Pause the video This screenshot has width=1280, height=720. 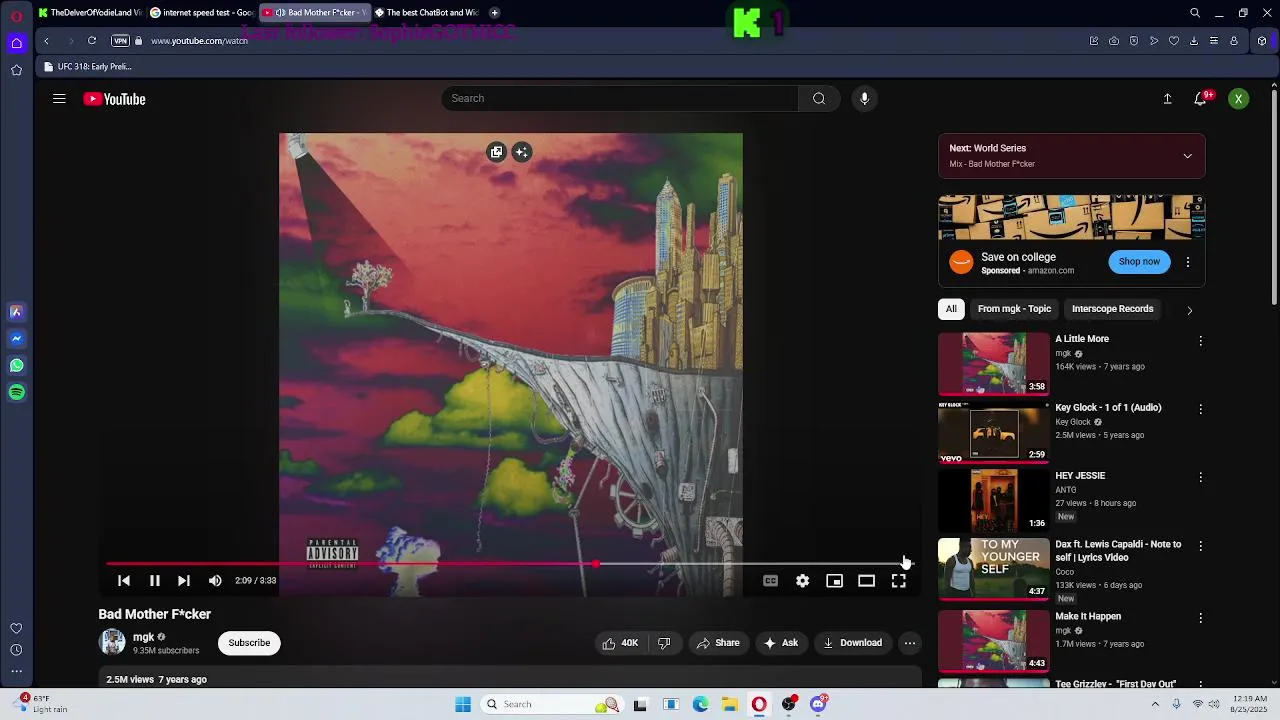click(155, 581)
